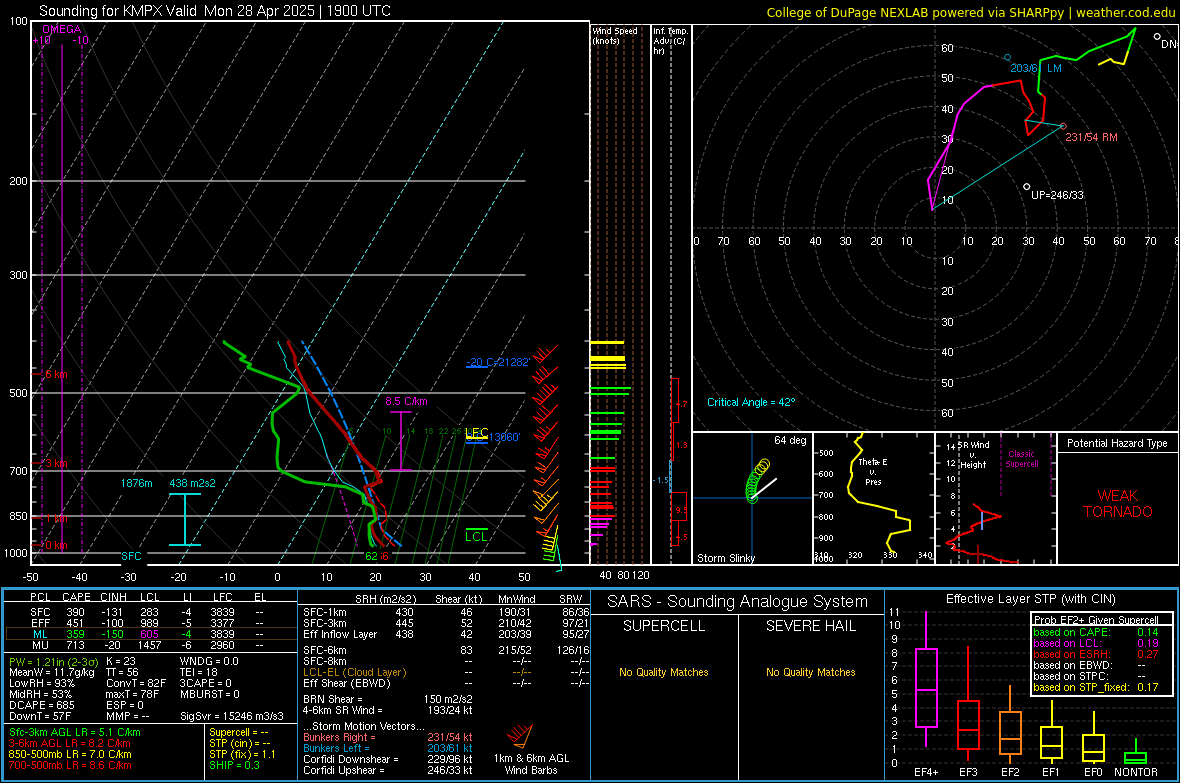
Task: Click the DownT = 57F value
Action: (x=39, y=716)
